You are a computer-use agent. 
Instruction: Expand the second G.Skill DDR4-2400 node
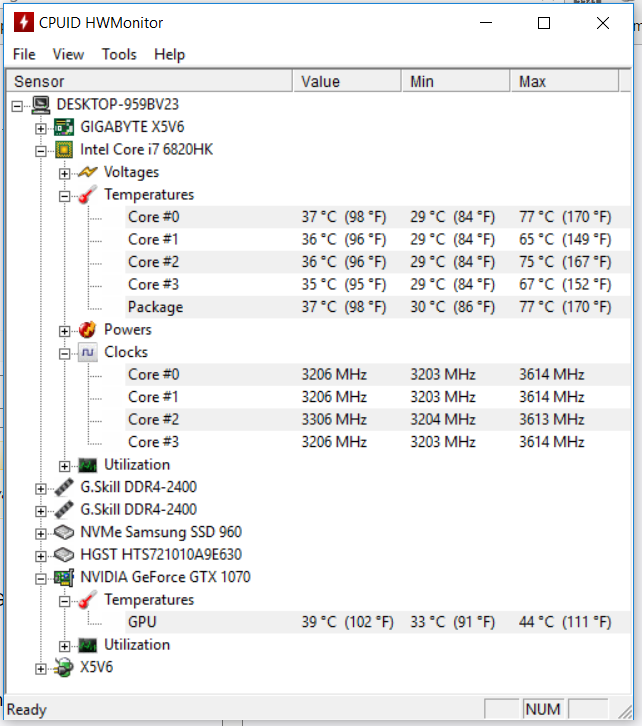tap(41, 511)
